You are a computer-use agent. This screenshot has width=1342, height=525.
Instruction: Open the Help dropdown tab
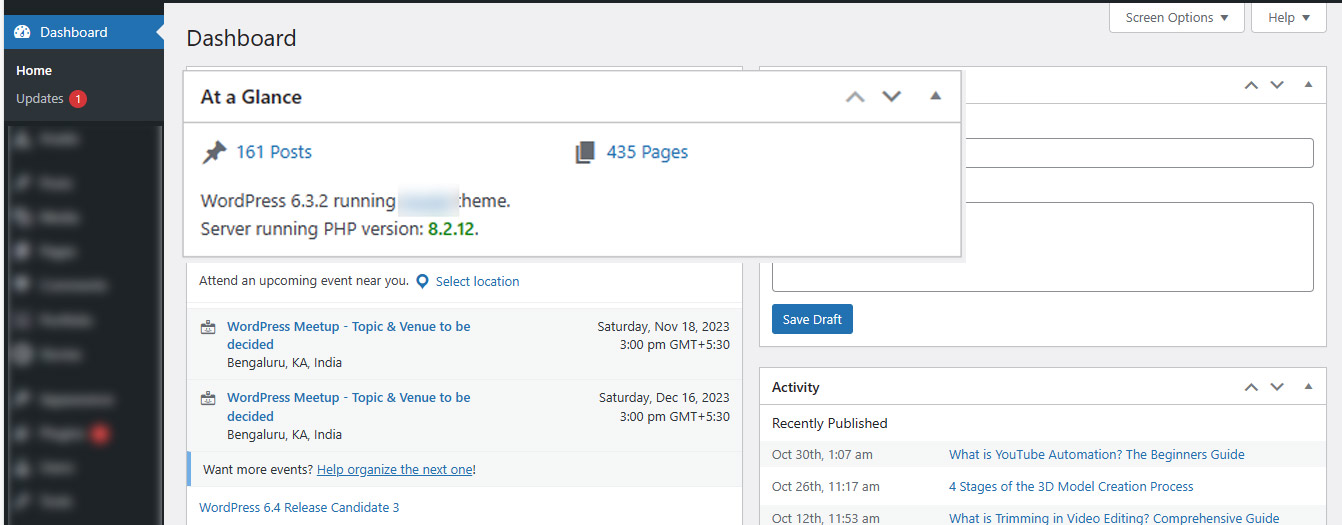[1289, 18]
